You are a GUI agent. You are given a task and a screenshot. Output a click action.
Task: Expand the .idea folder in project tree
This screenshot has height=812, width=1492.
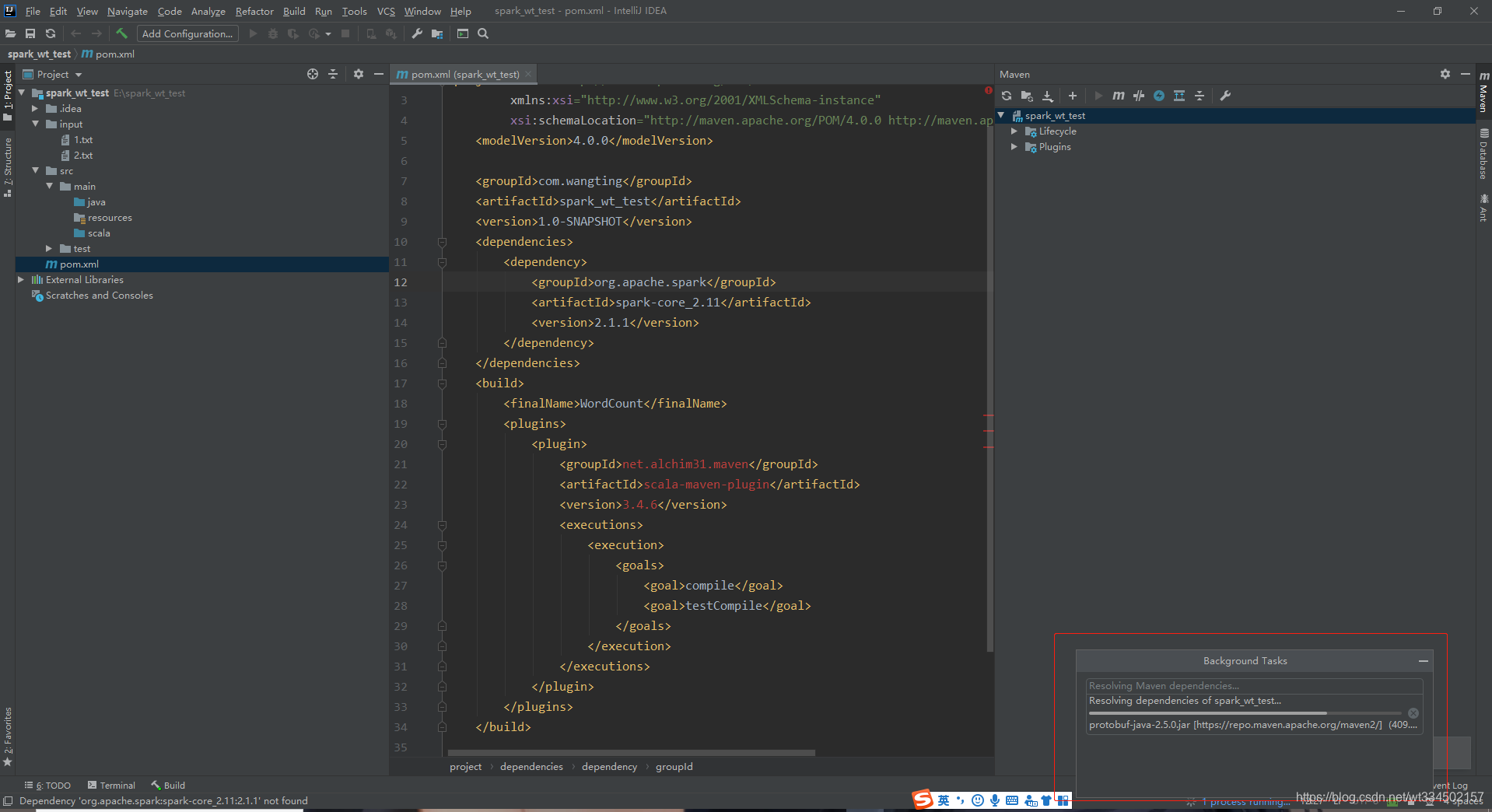pos(35,109)
